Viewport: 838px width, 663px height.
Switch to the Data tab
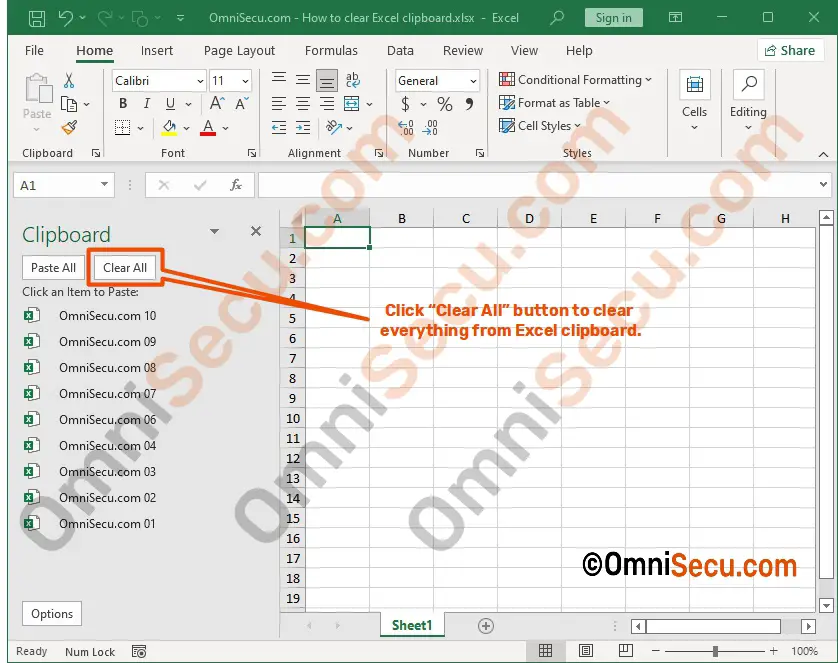coord(400,51)
